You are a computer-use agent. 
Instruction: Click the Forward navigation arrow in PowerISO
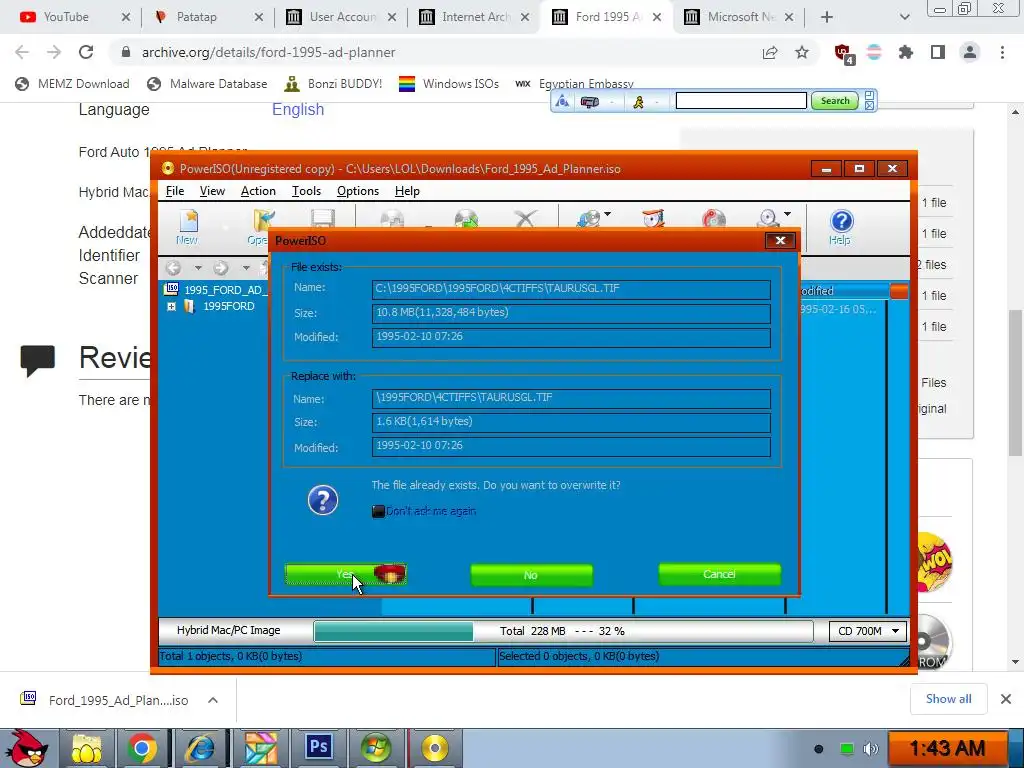coord(221,268)
